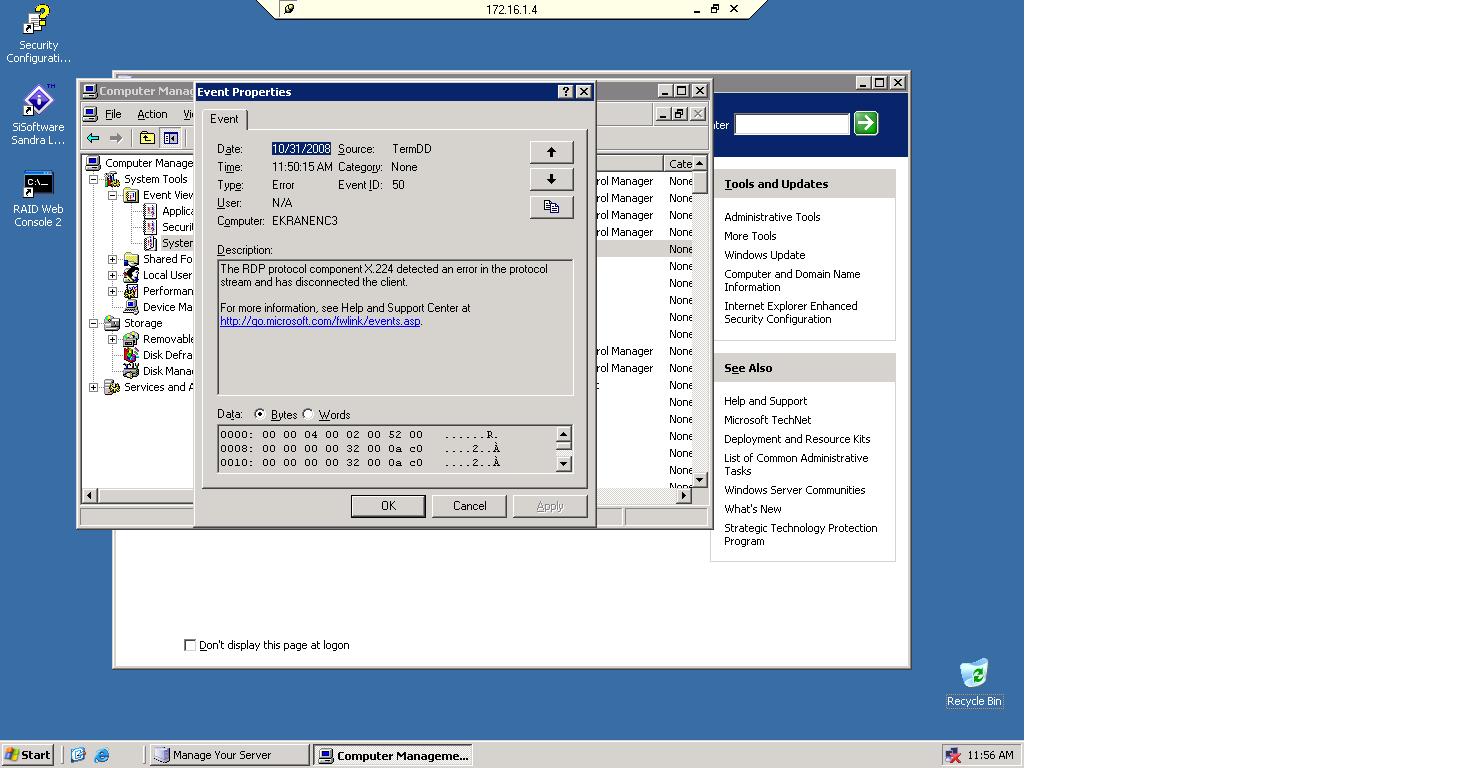Click the Application log icon in the tree

[x=150, y=211]
